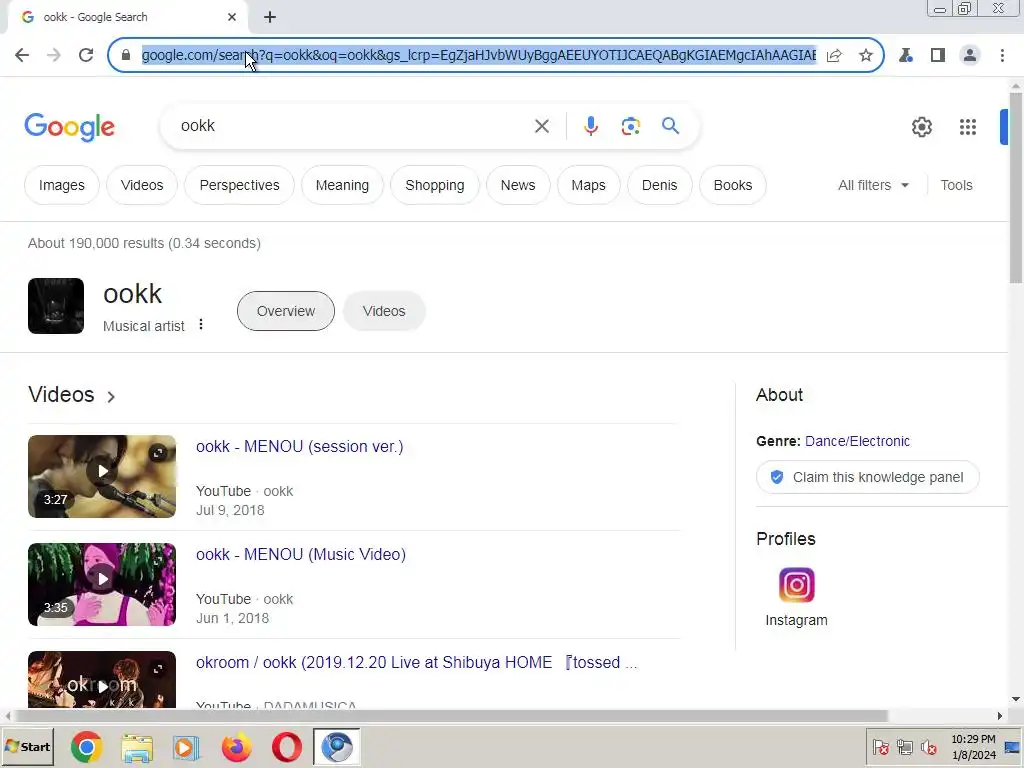1024x768 pixels.
Task: Play MENOU session ver. video thumbnail
Action: click(x=102, y=476)
